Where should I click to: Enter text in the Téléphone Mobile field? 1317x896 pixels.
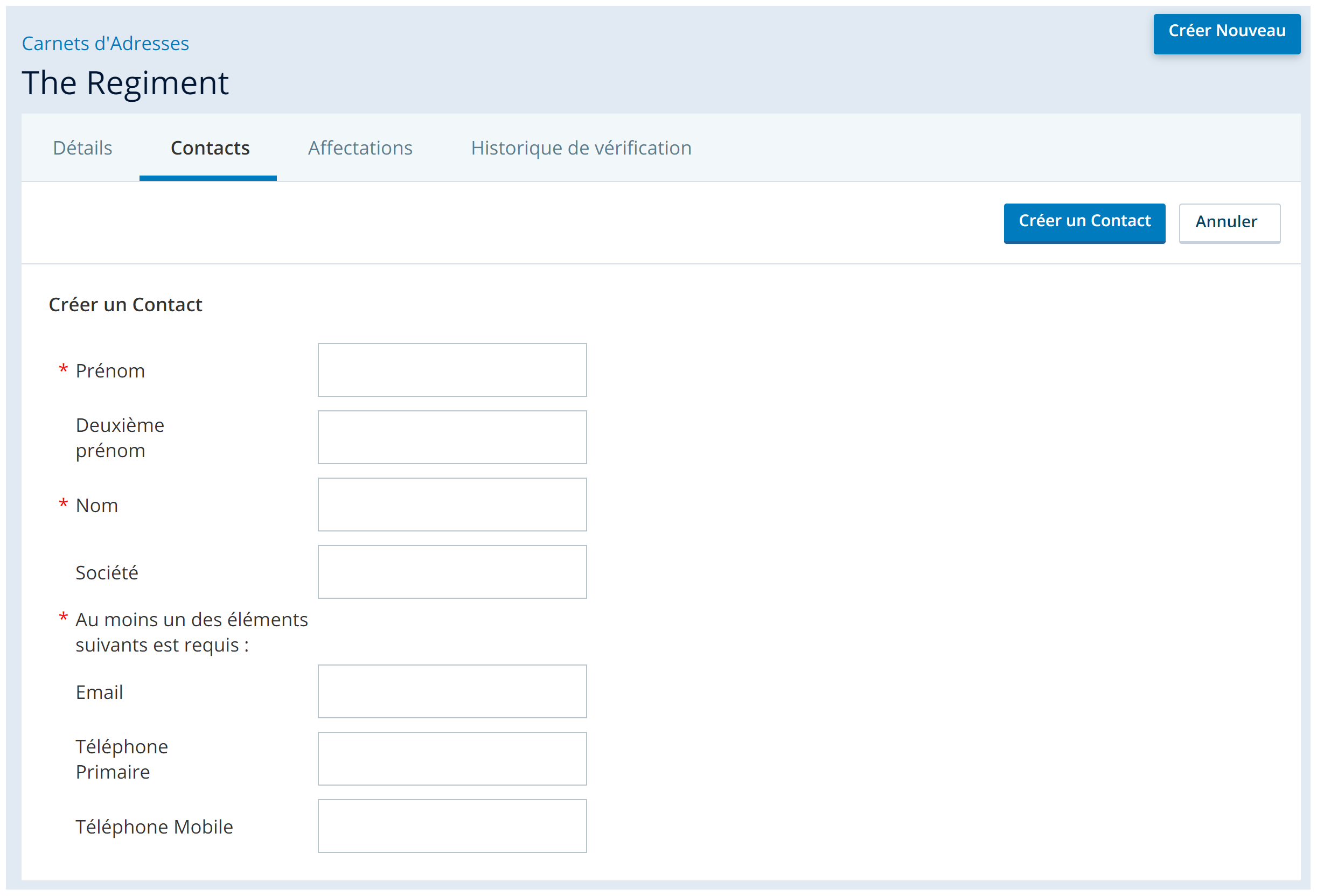coord(453,826)
